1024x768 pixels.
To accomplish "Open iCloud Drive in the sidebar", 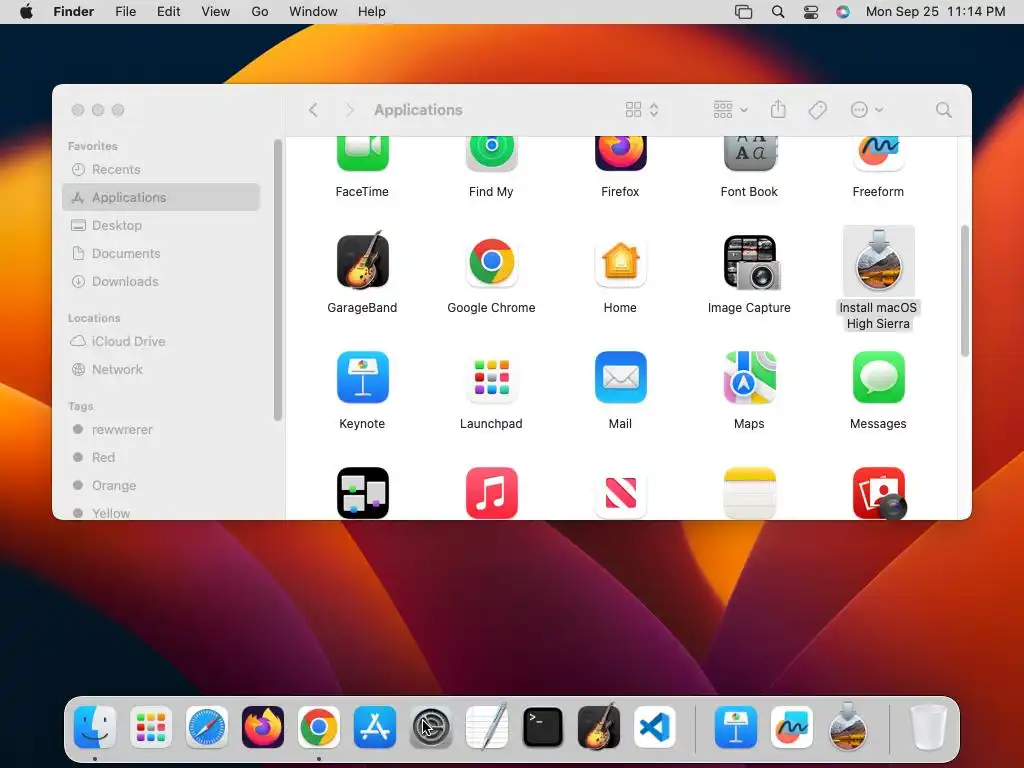I will 161,341.
